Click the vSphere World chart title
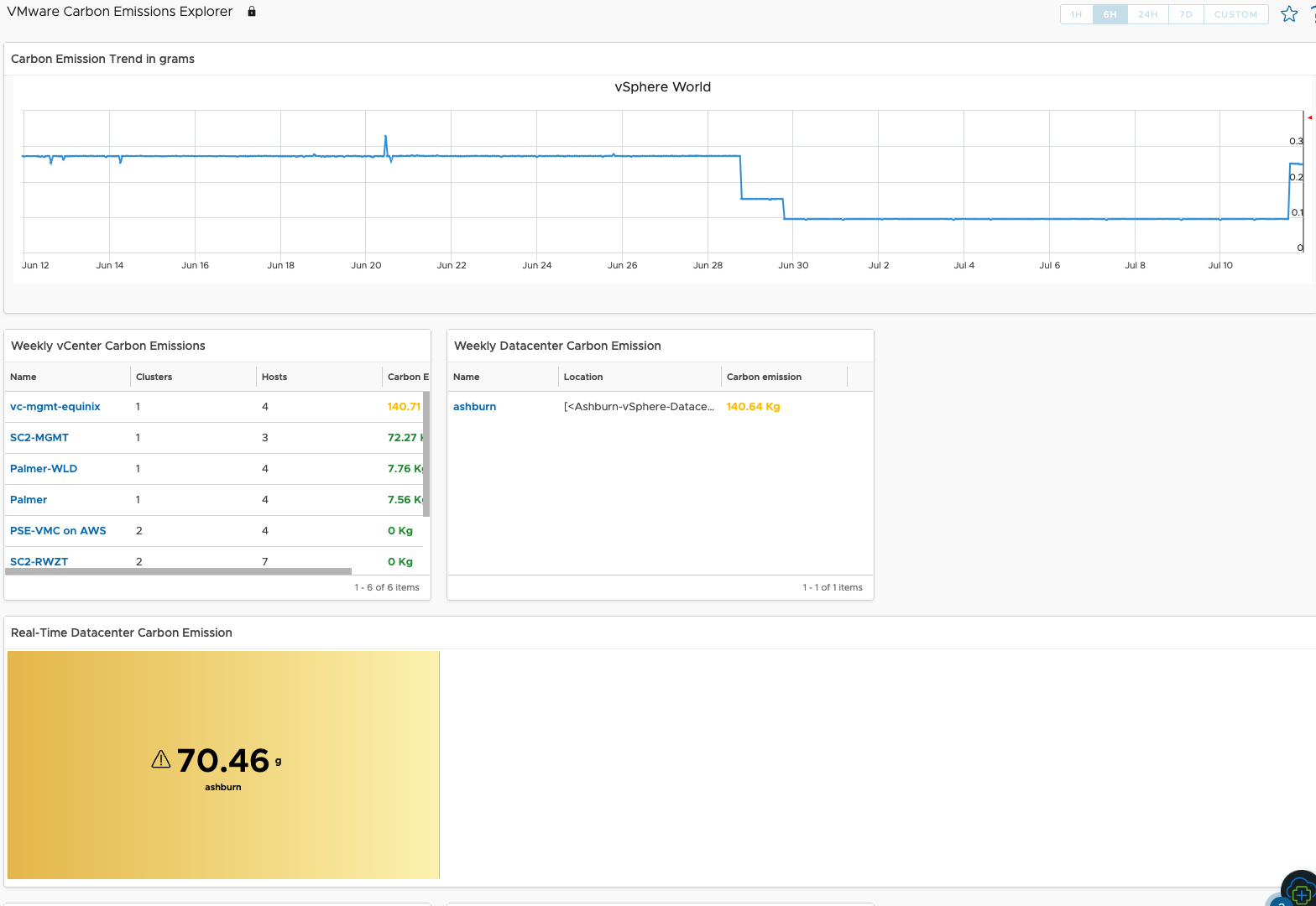Screen dimensions: 1316x906 click(663, 87)
